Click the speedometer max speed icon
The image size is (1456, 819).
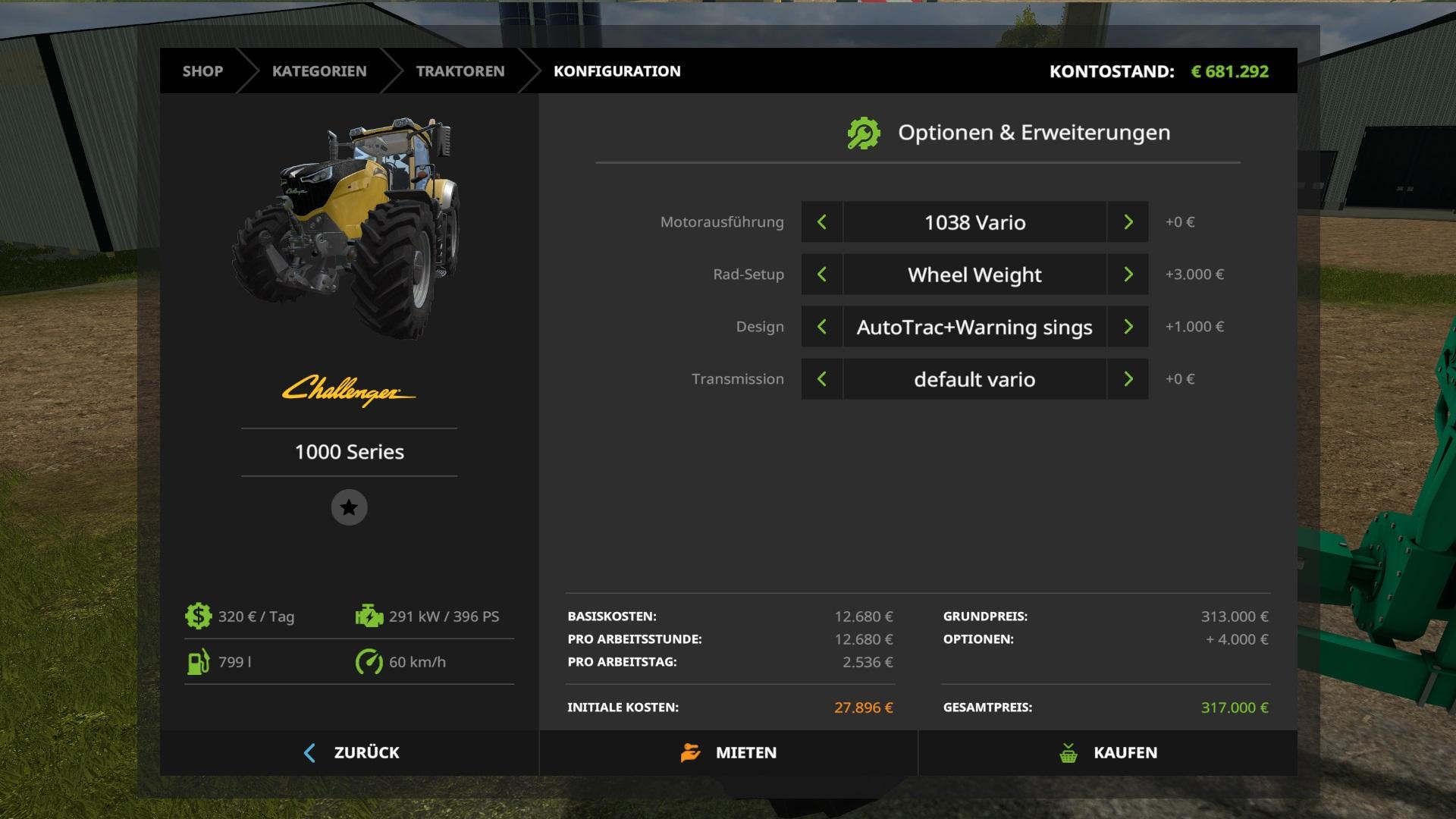pos(369,661)
